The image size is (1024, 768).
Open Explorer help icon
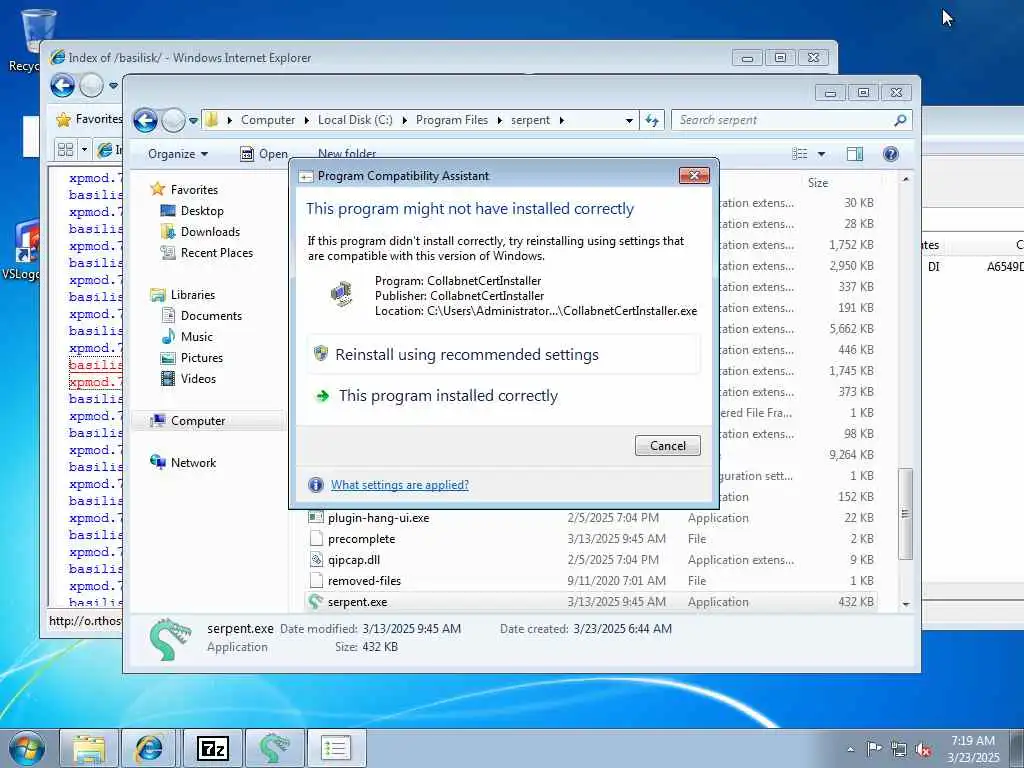click(x=891, y=154)
